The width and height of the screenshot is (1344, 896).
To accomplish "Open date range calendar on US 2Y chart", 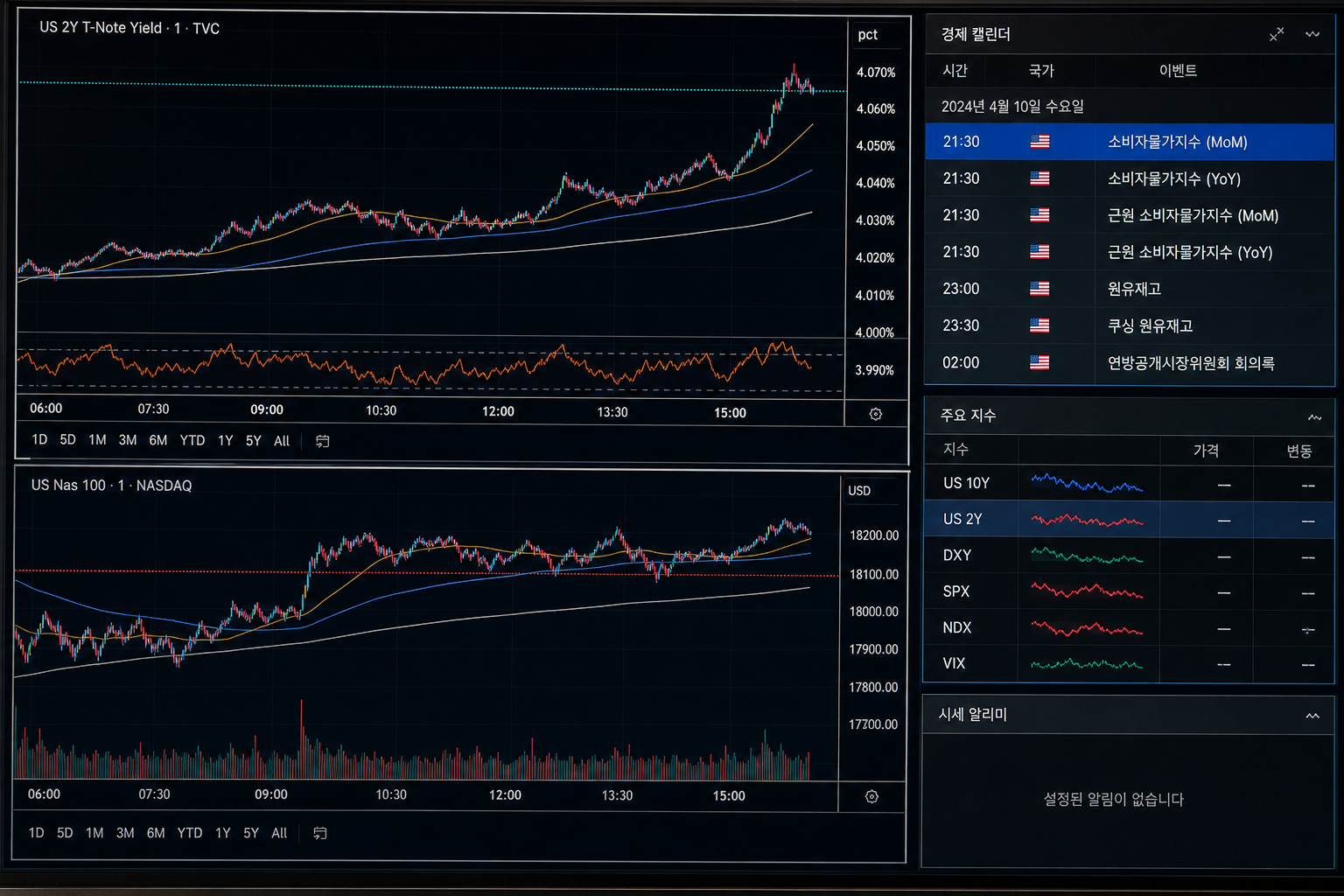I will tap(322, 441).
